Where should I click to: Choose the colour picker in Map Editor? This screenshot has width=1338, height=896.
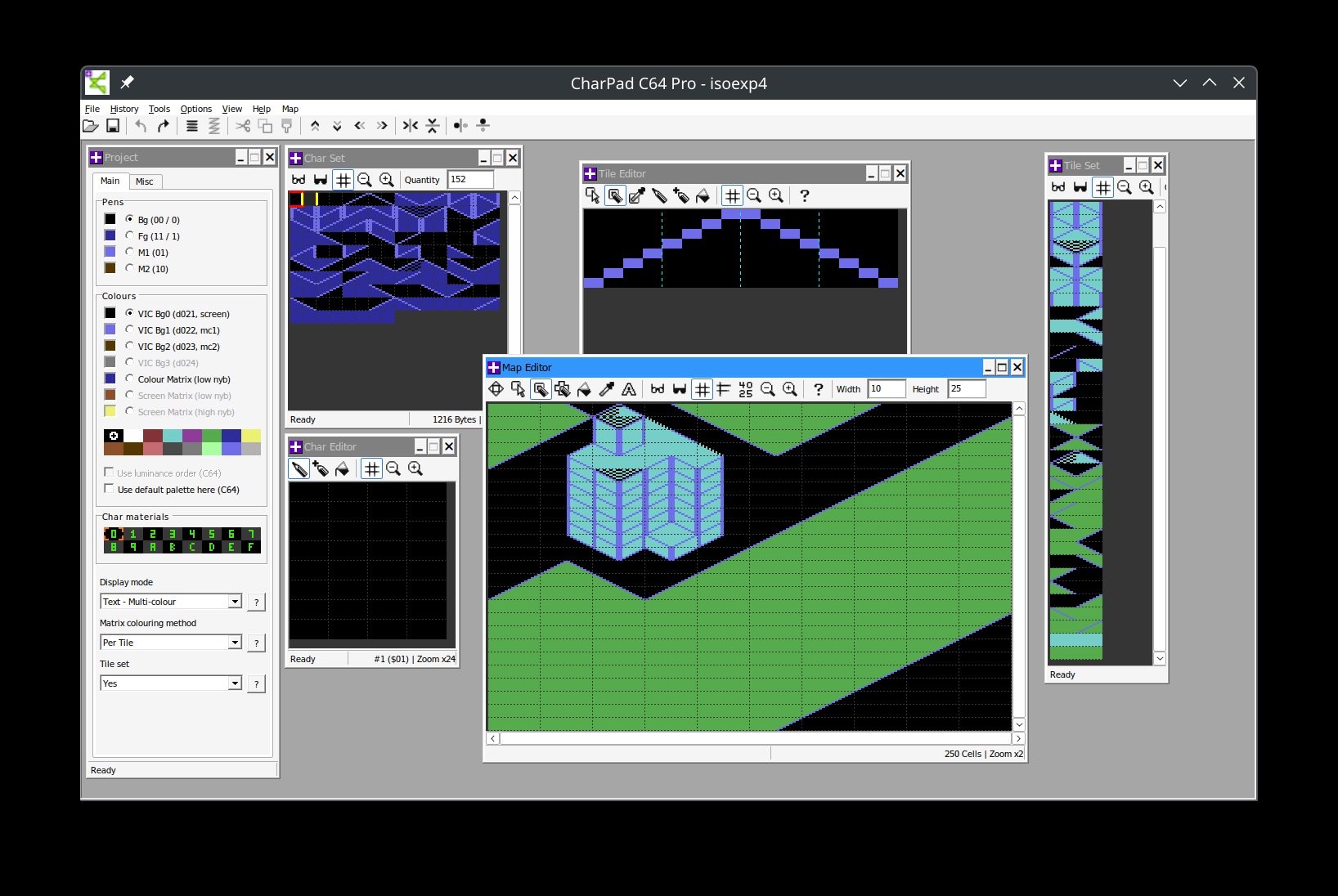607,389
